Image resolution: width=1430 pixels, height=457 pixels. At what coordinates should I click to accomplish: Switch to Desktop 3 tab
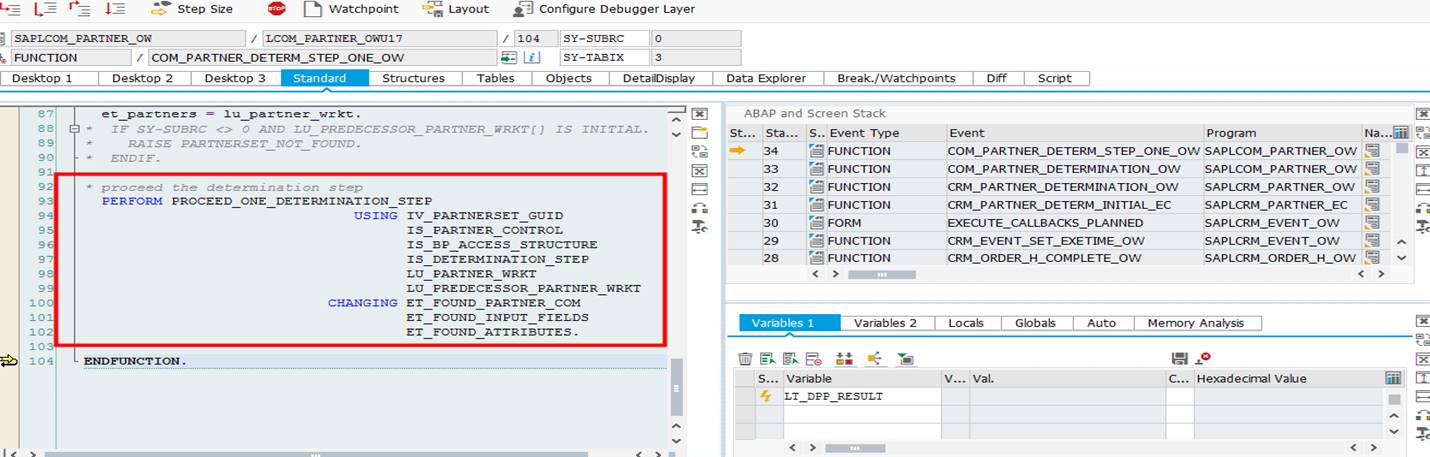tap(235, 78)
